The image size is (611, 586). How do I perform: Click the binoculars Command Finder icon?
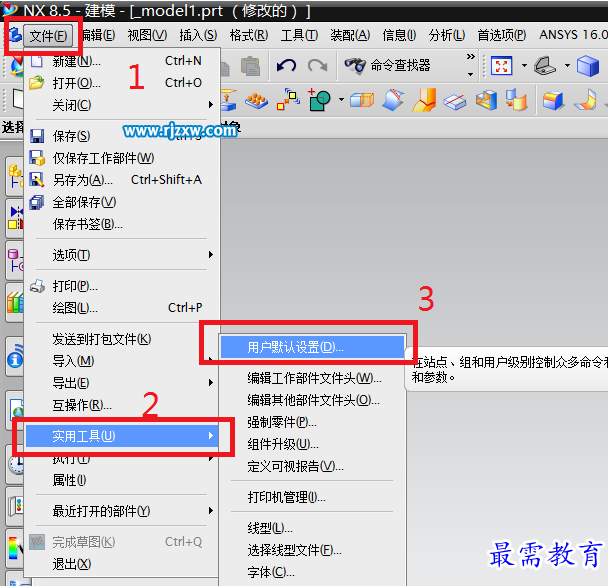click(x=355, y=65)
